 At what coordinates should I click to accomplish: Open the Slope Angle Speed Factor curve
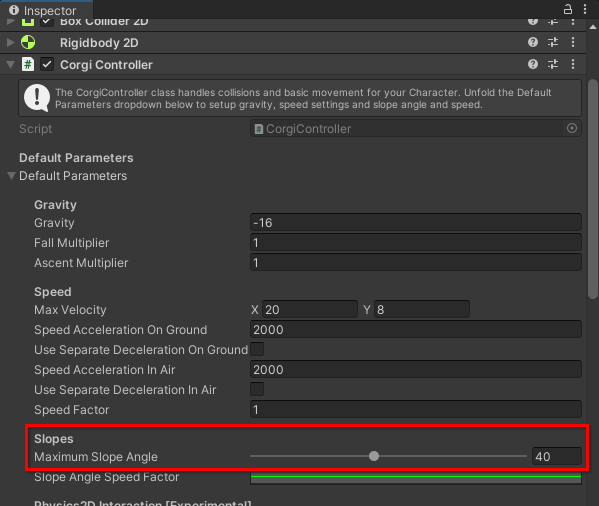click(x=416, y=477)
